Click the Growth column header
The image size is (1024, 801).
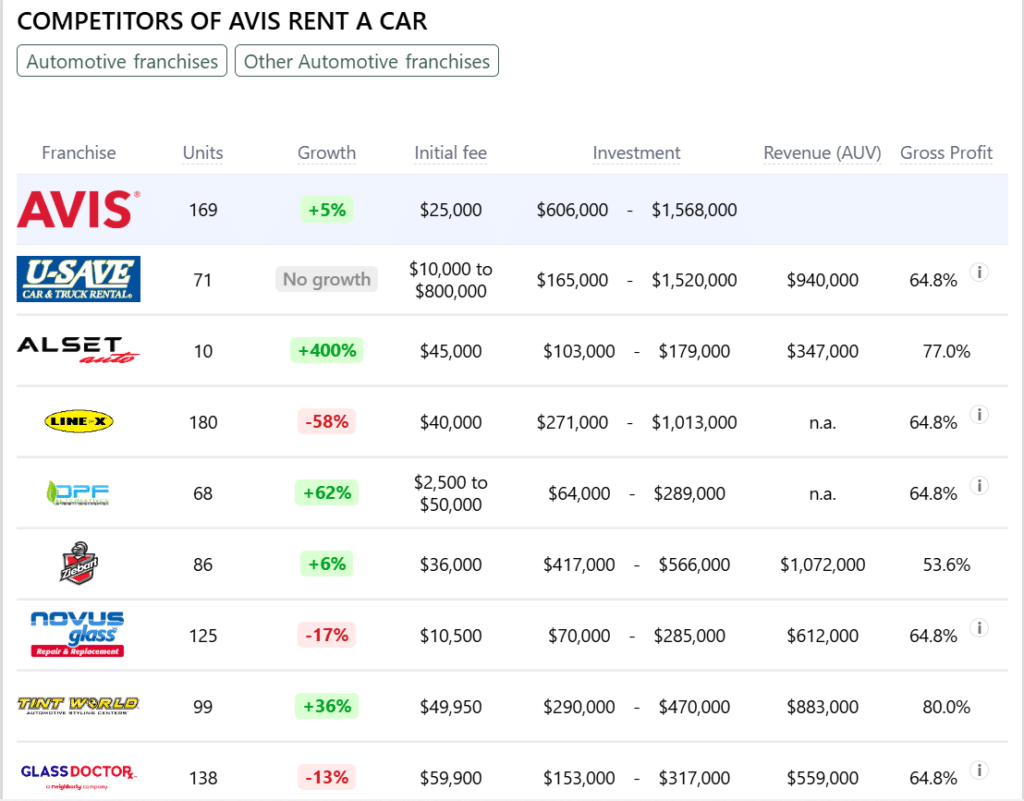(x=327, y=153)
